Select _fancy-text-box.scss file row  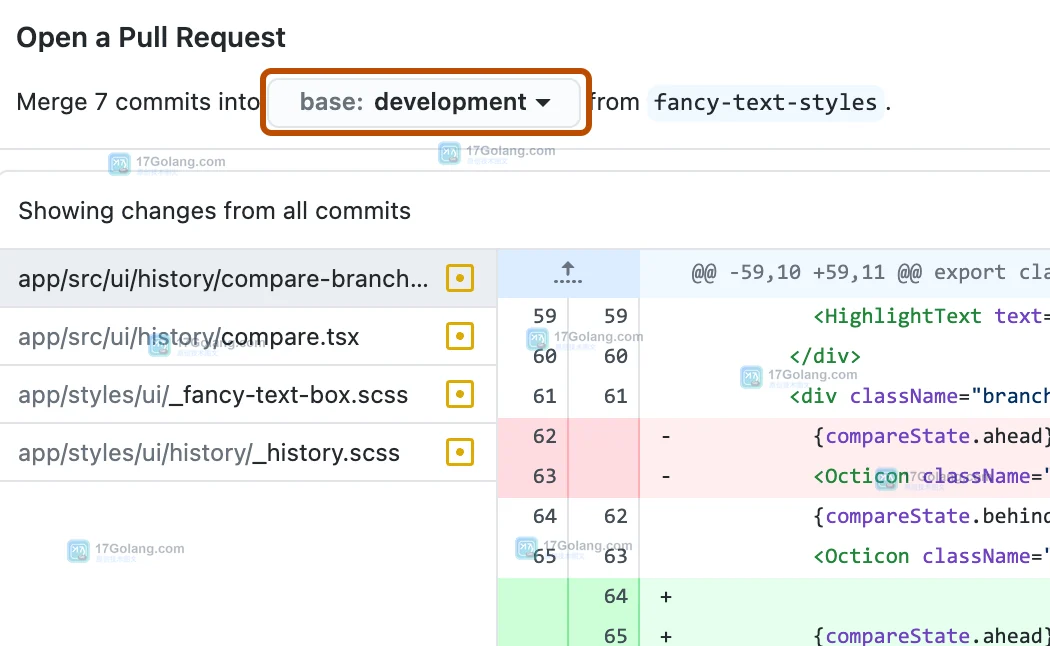pyautogui.click(x=248, y=395)
